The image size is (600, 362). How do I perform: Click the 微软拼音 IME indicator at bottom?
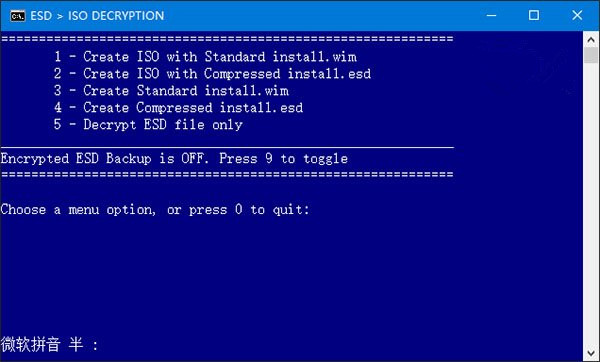coord(31,344)
